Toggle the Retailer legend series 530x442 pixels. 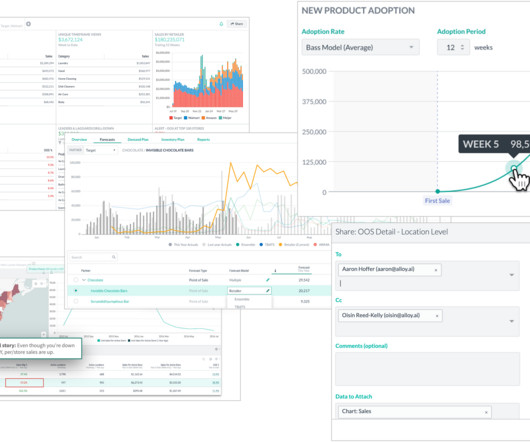tap(294, 245)
